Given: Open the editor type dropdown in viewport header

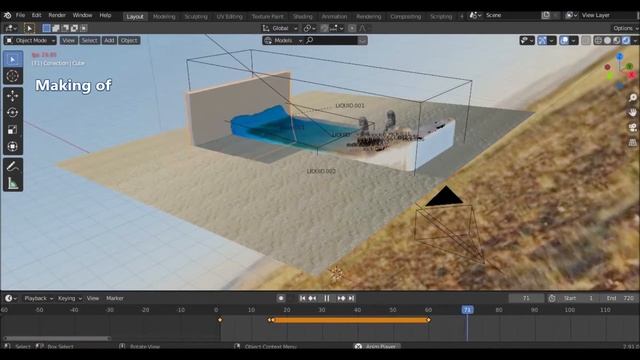Looking at the screenshot, I should (10, 28).
